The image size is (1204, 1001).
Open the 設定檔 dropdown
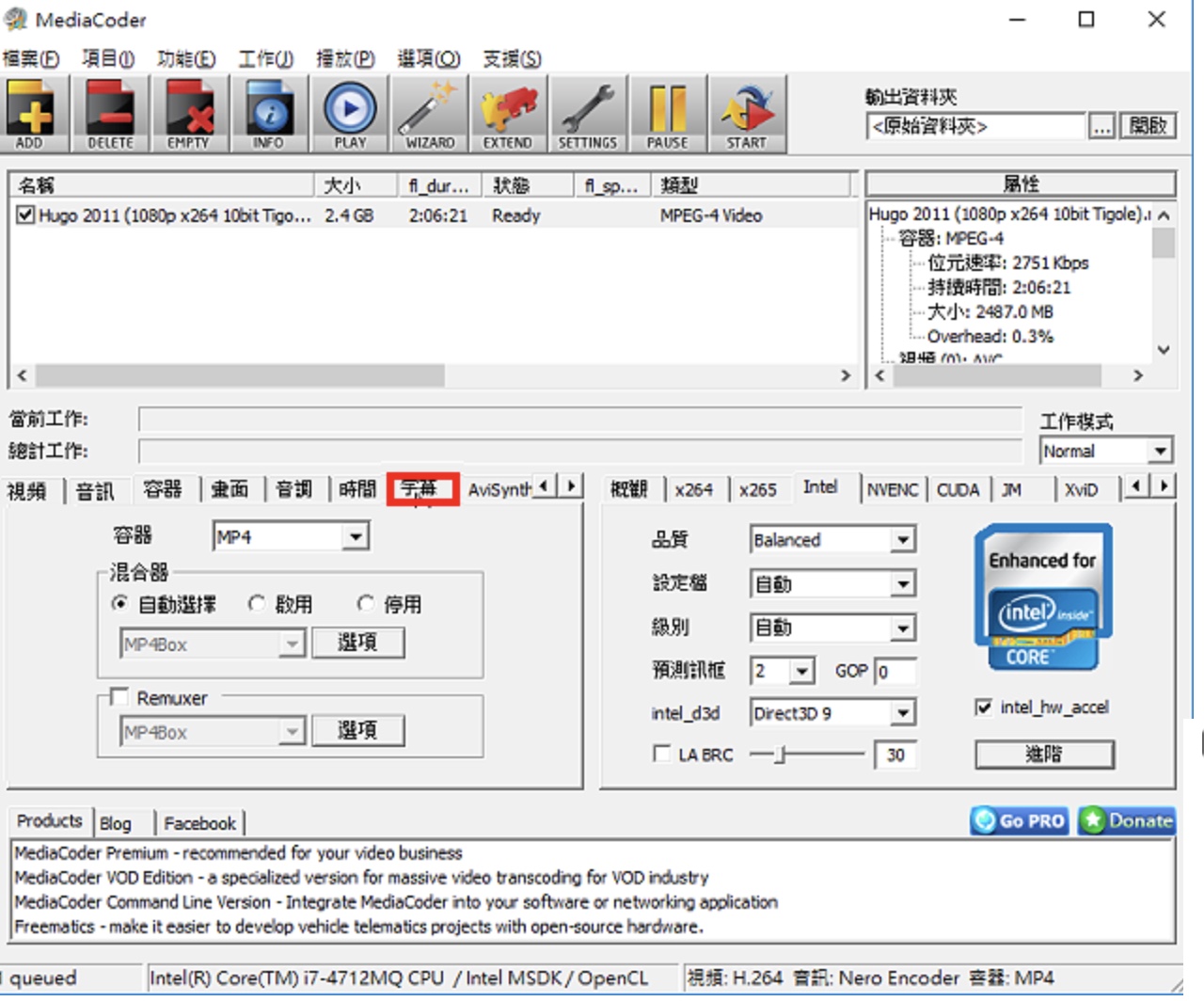click(832, 584)
